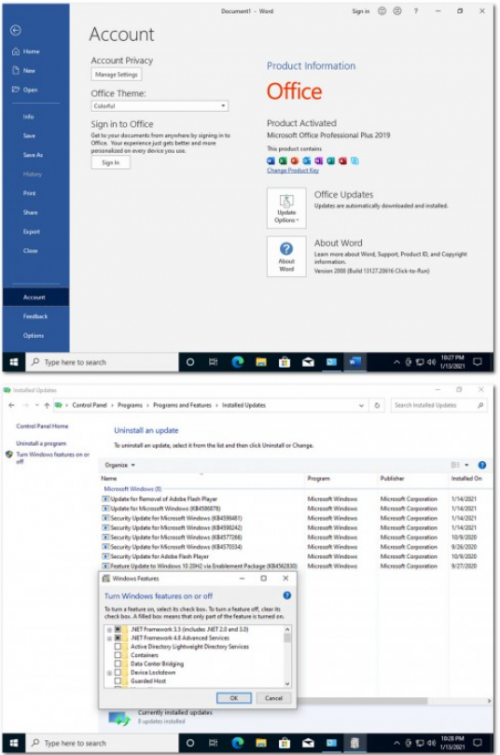Viewport: 500px width, 755px height.
Task: Cancel the Windows Features dialog
Action: tap(274, 698)
